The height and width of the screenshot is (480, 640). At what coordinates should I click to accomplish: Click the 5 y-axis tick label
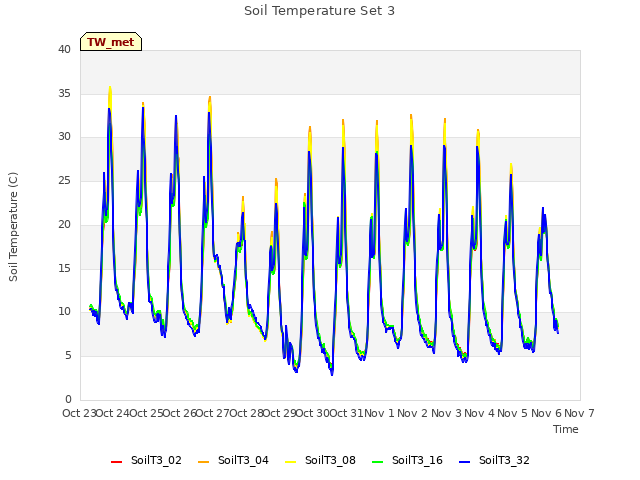pyautogui.click(x=68, y=356)
